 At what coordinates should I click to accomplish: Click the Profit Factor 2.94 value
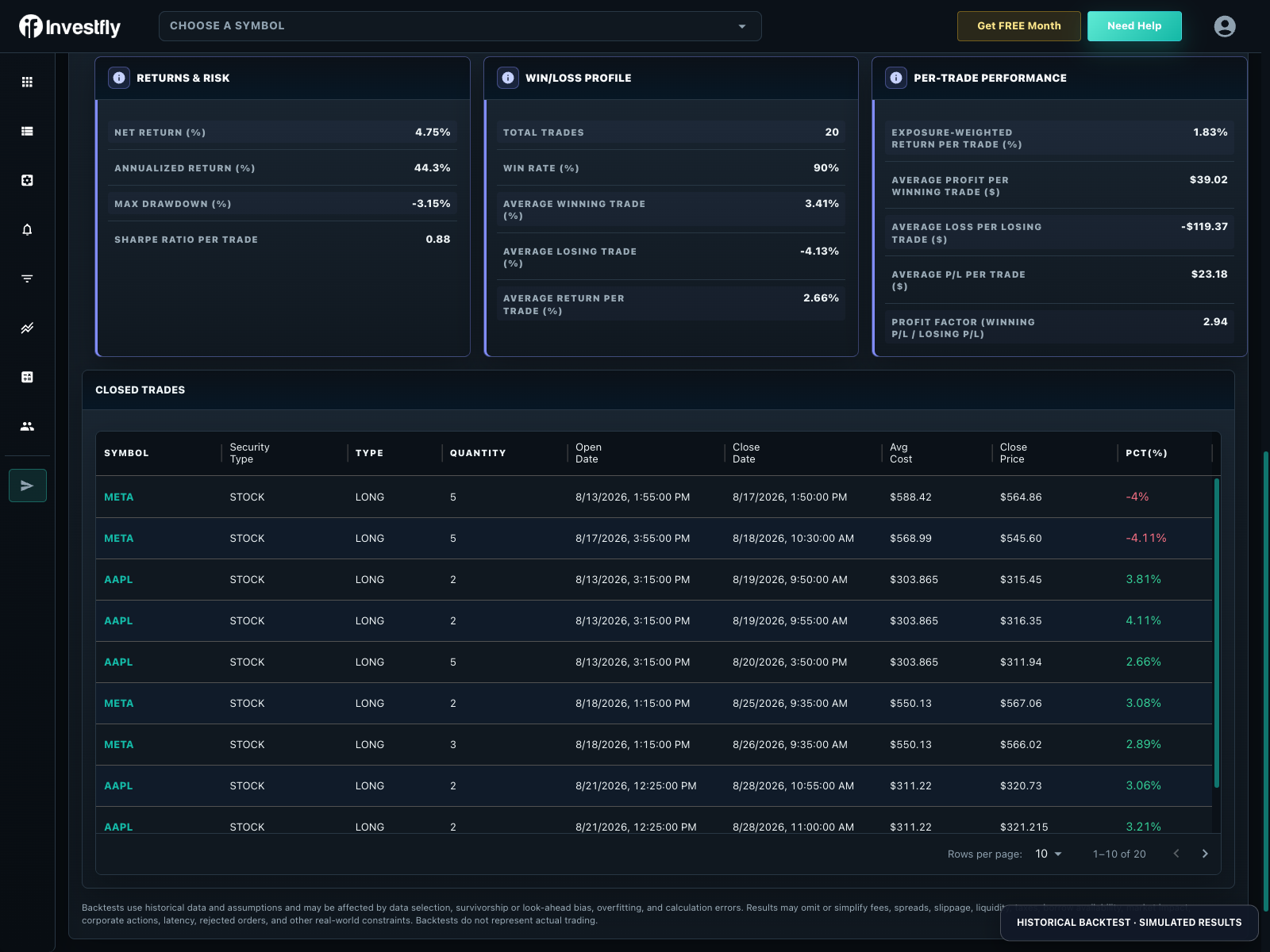(x=1215, y=321)
